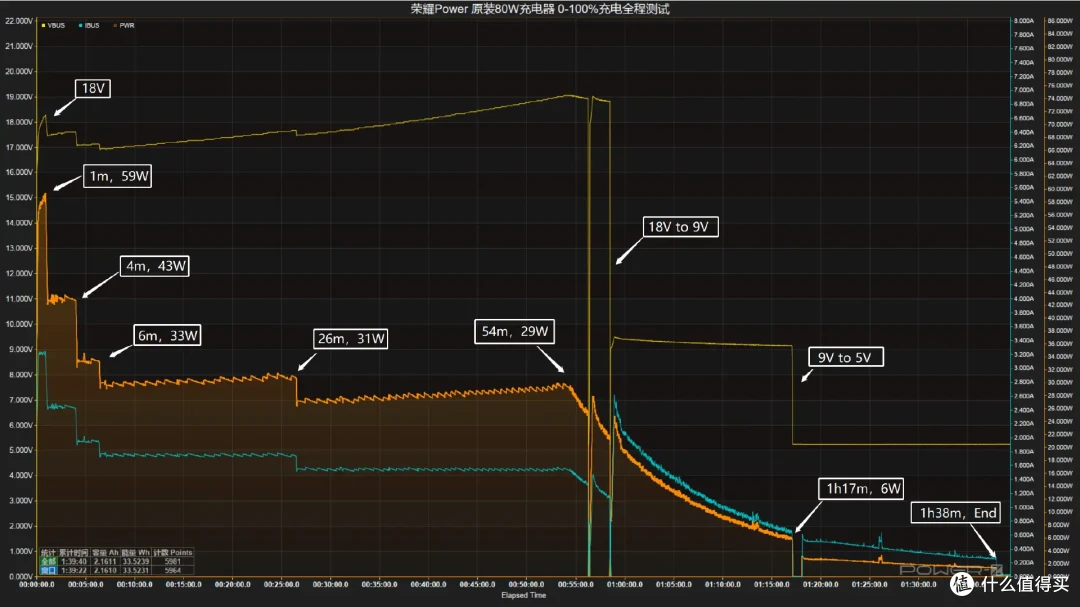Click the 计数 Points column header
This screenshot has height=607, width=1080.
pyautogui.click(x=172, y=553)
